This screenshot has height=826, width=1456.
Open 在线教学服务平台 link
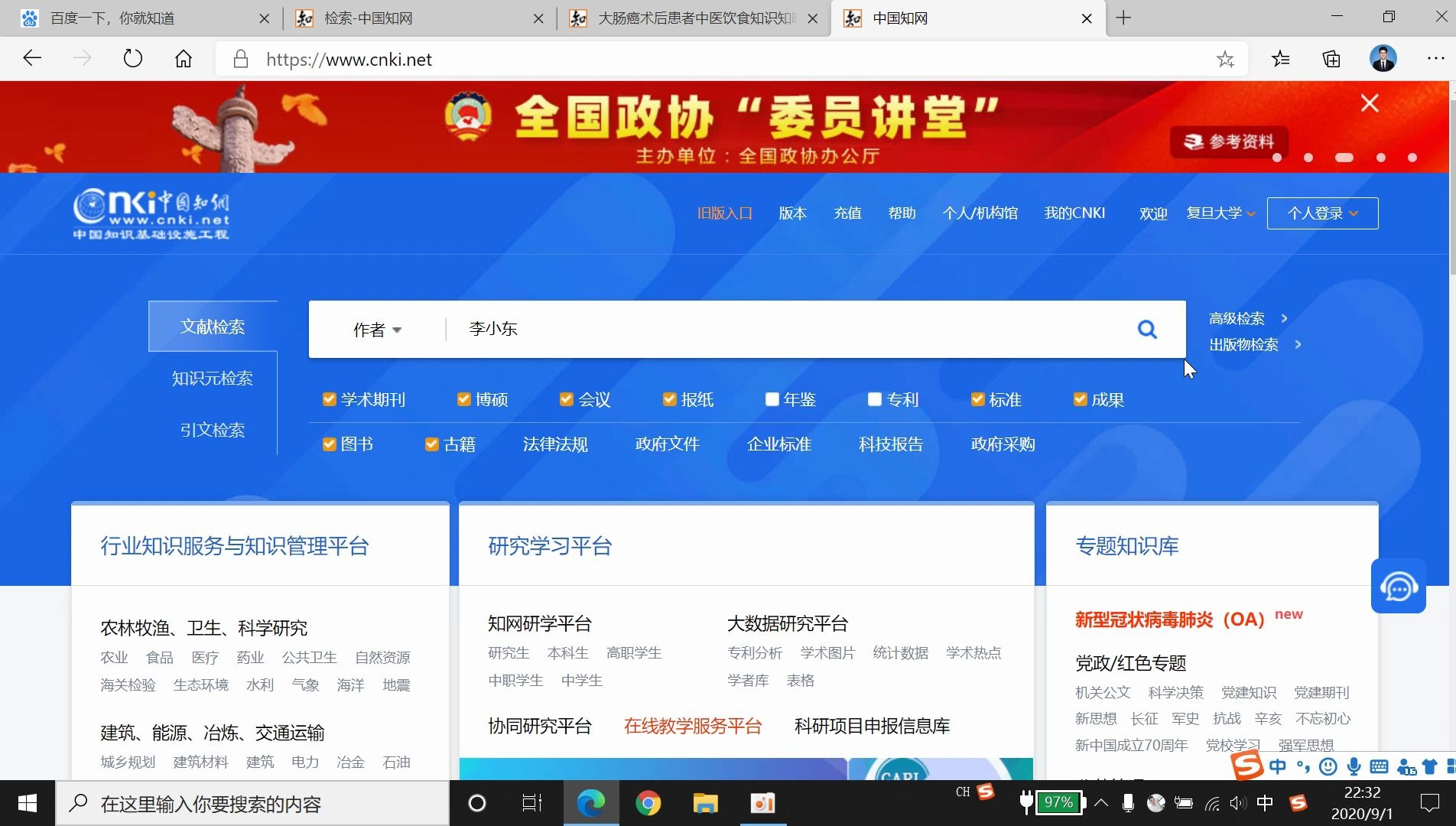coord(693,726)
